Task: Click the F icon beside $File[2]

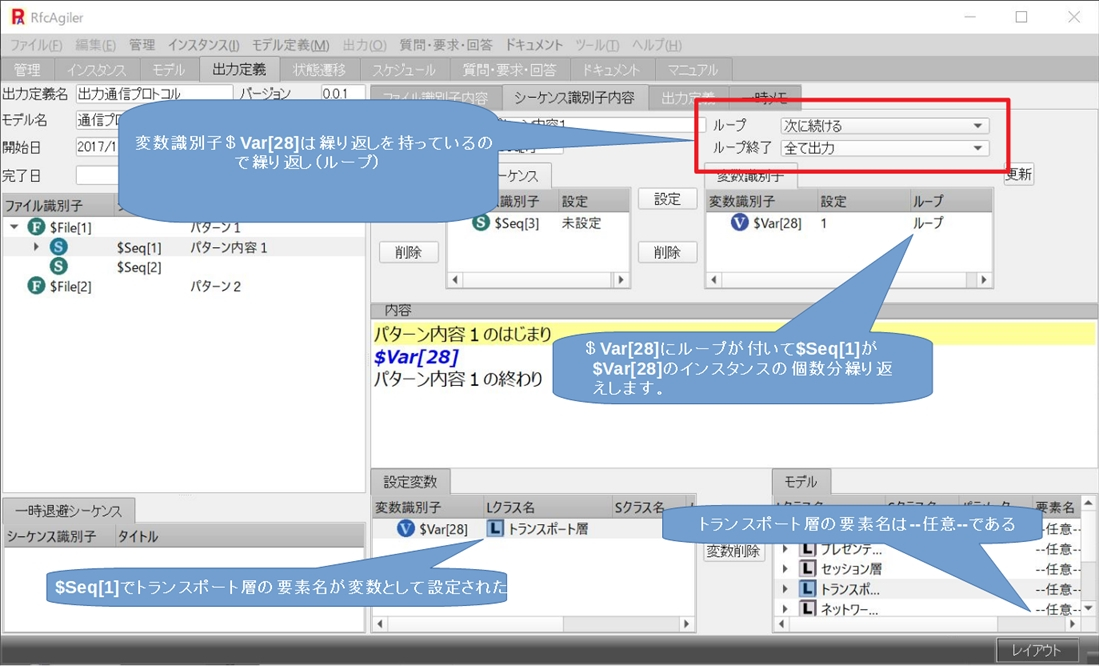Action: pos(36,286)
